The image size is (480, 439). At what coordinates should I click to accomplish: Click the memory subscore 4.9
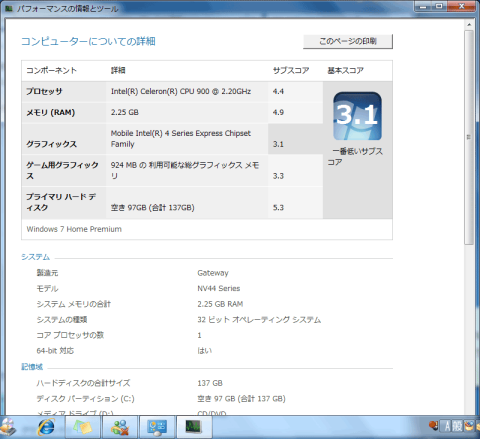pos(278,112)
